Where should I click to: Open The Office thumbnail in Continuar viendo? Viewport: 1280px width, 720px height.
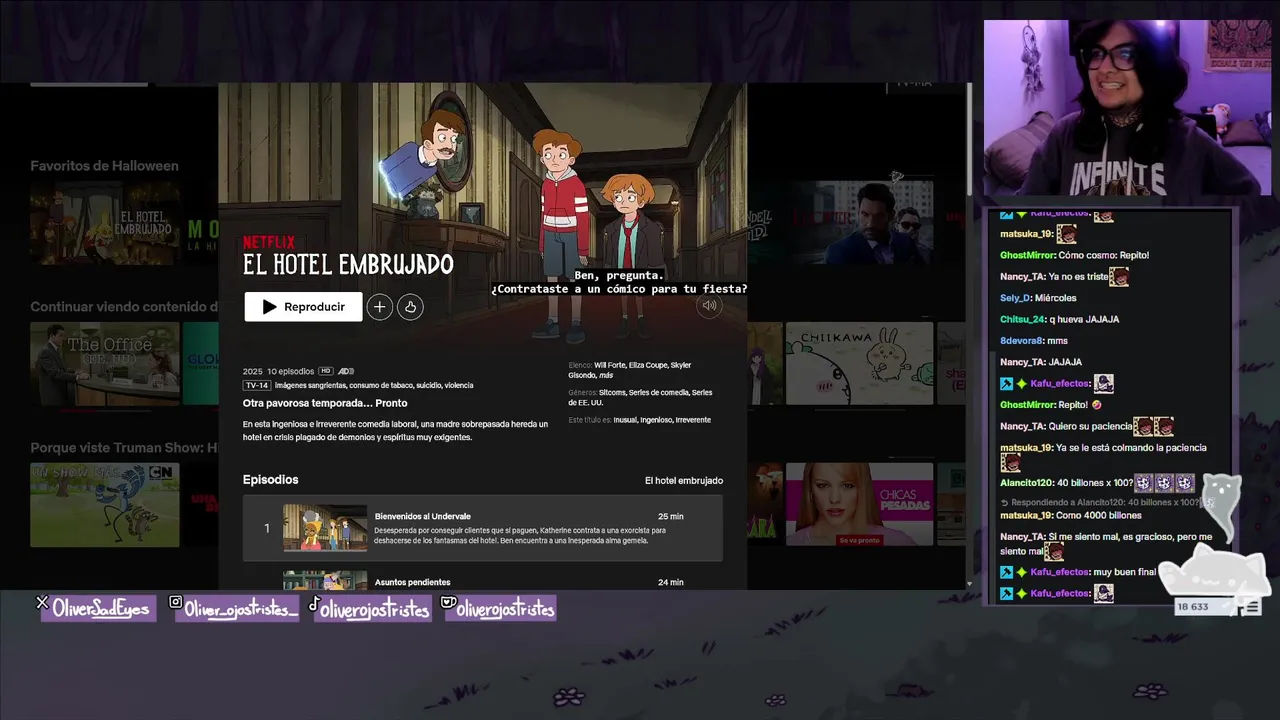pos(105,364)
